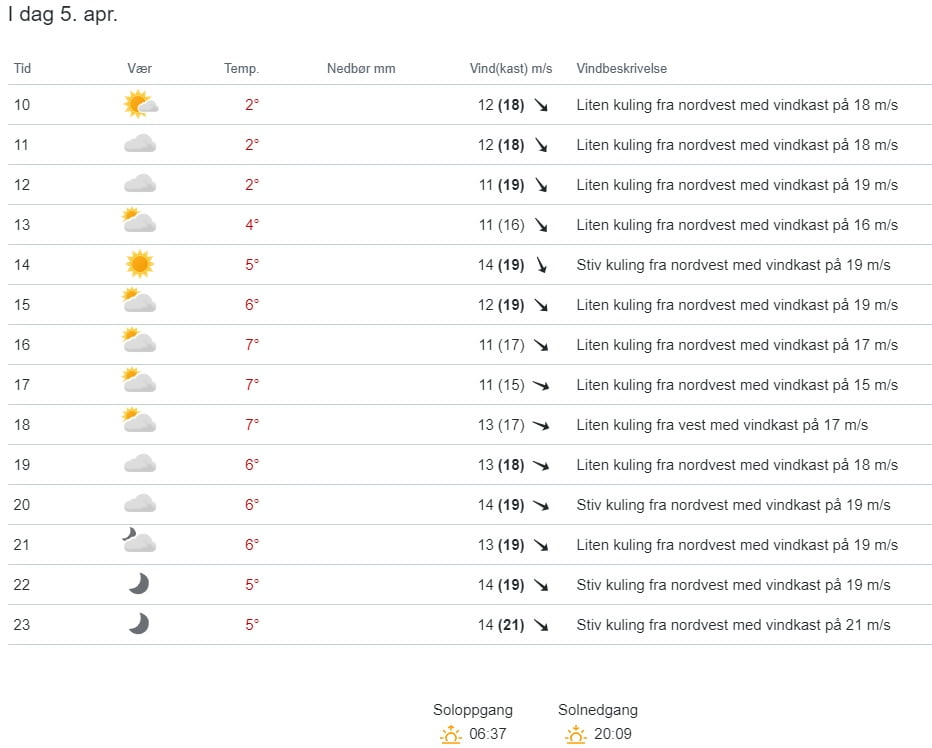932x748 pixels.
Task: Click the partly sunny icon for hour 10
Action: point(139,104)
